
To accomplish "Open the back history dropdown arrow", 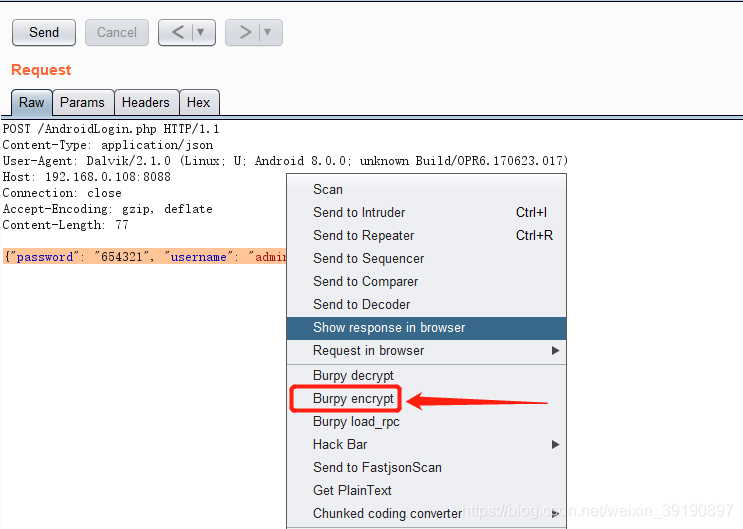I will click(201, 32).
